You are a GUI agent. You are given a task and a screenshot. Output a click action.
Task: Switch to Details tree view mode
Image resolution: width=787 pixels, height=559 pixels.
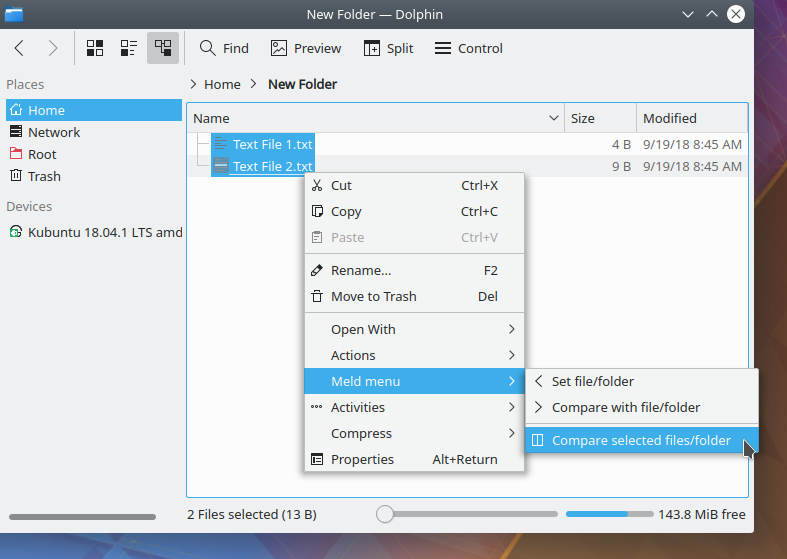pos(163,48)
